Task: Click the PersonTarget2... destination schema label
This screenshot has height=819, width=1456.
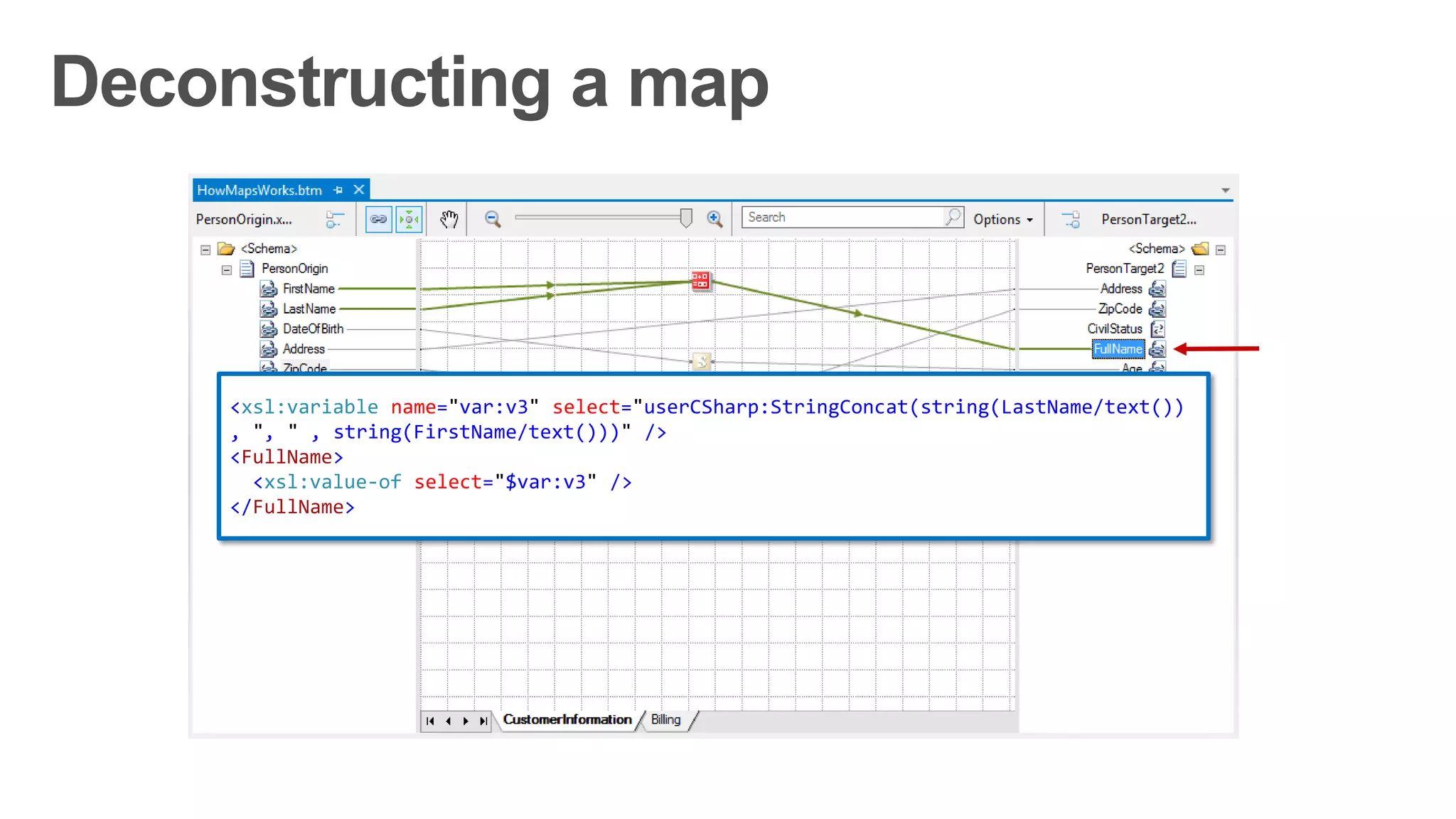Action: point(1149,220)
